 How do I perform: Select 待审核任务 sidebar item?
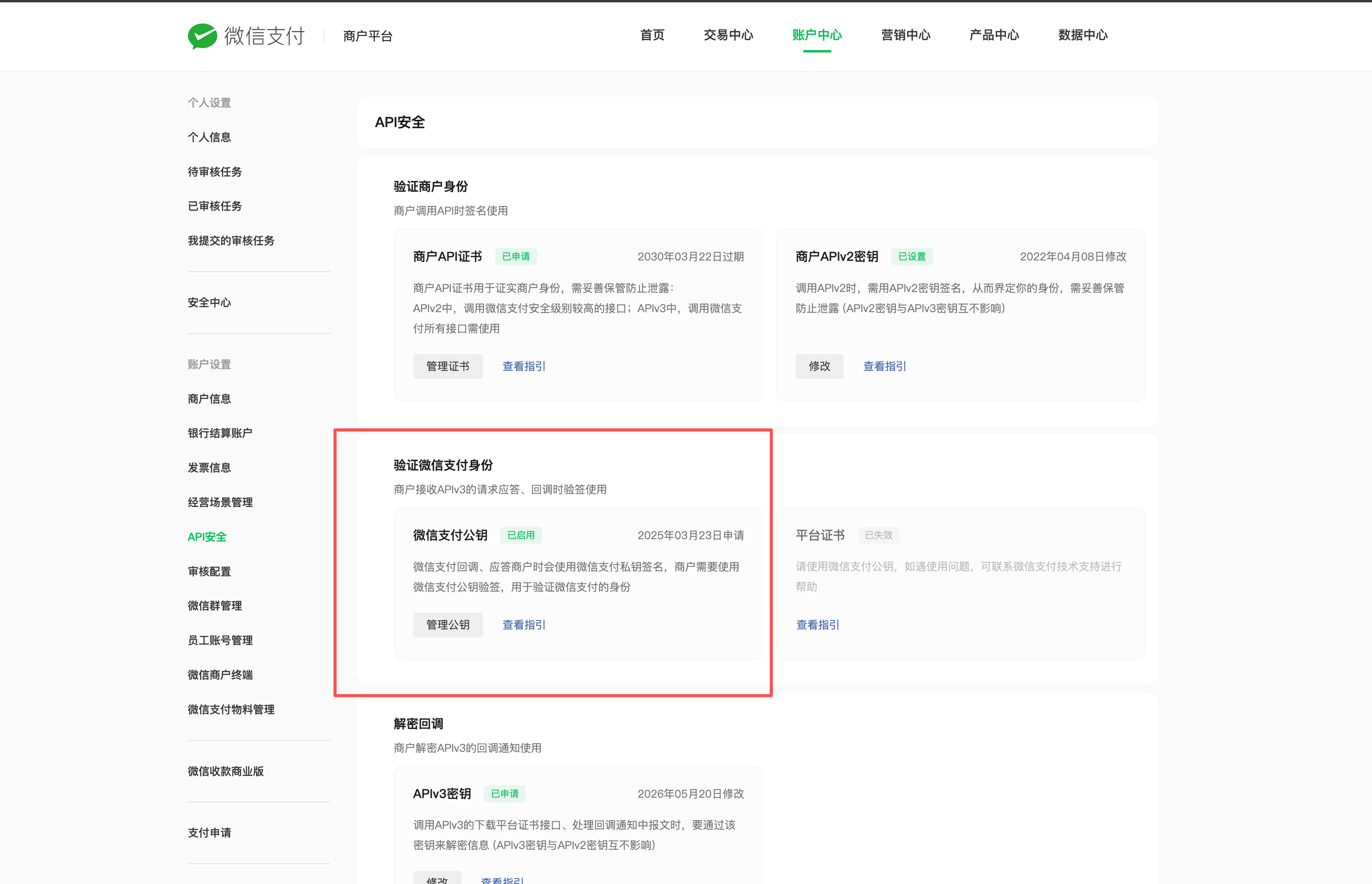(x=215, y=172)
